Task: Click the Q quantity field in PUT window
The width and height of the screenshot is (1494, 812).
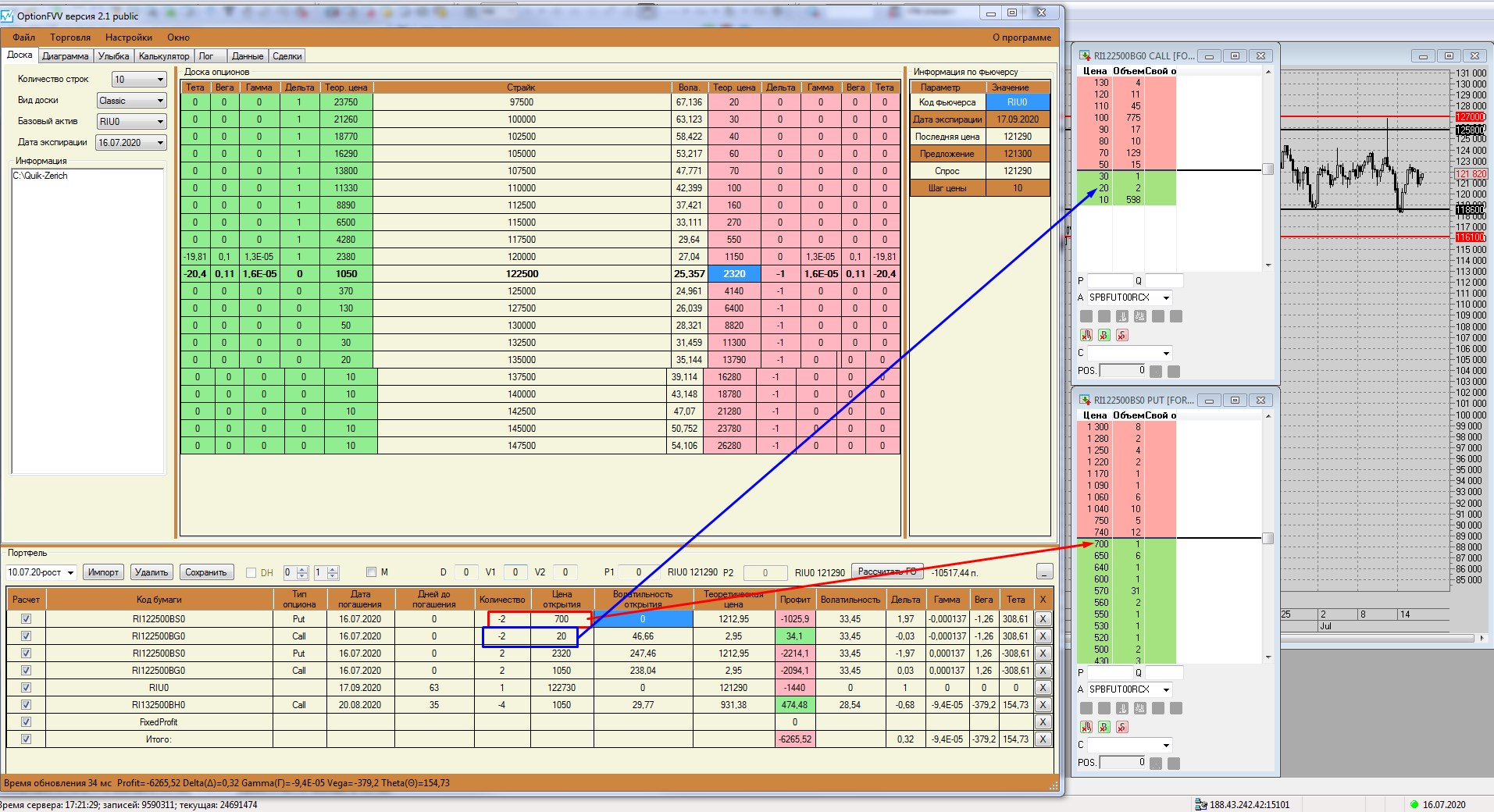Action: pyautogui.click(x=1163, y=673)
